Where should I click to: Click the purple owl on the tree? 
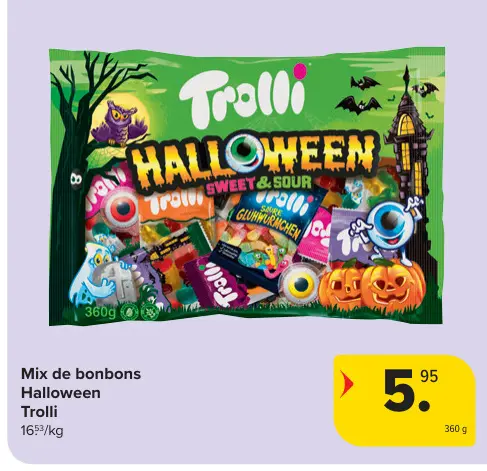click(x=121, y=124)
